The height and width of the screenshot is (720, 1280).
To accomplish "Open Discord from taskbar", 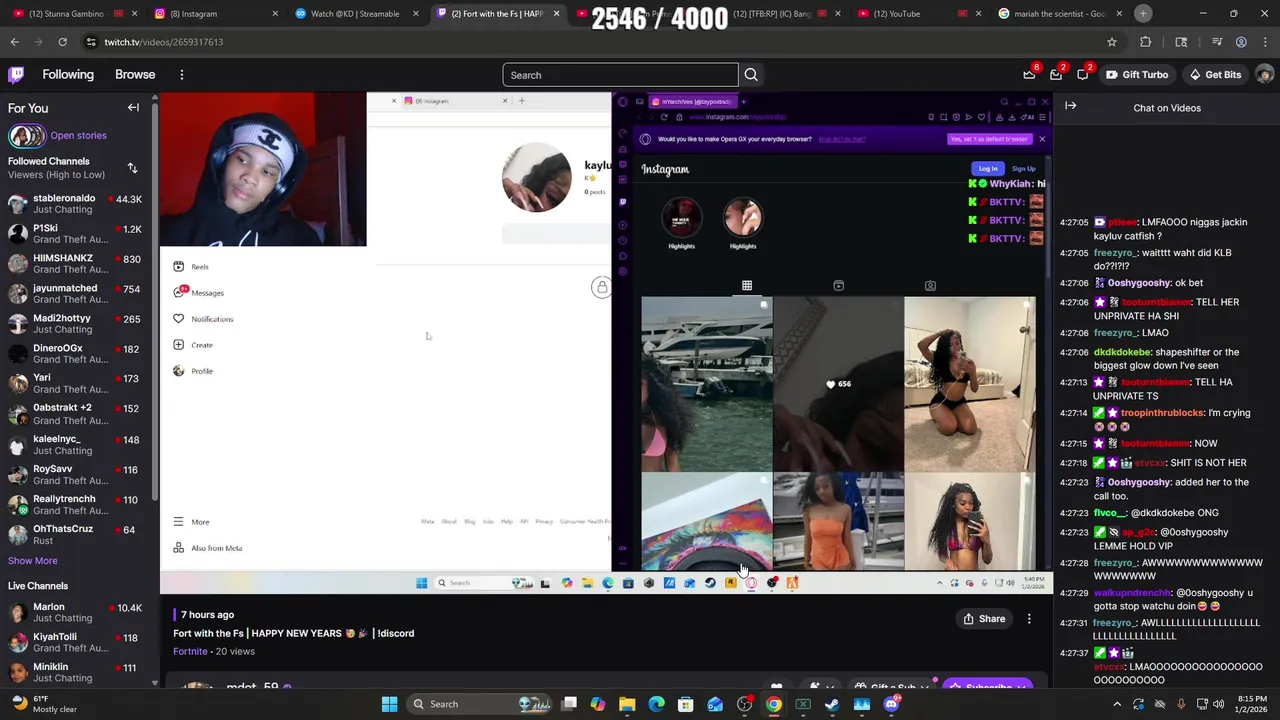I will [x=891, y=704].
